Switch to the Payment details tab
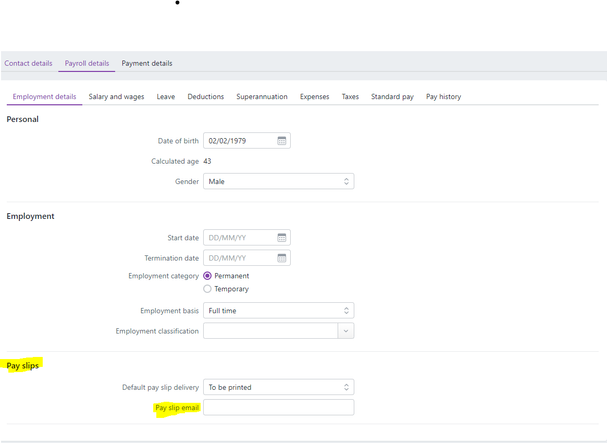 pyautogui.click(x=147, y=63)
